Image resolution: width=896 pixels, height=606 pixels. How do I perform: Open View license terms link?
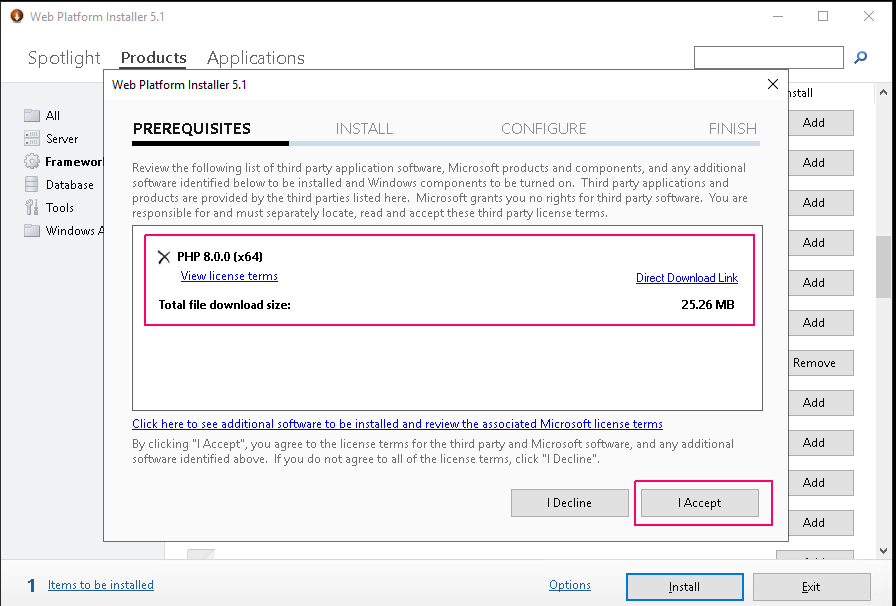pos(229,276)
